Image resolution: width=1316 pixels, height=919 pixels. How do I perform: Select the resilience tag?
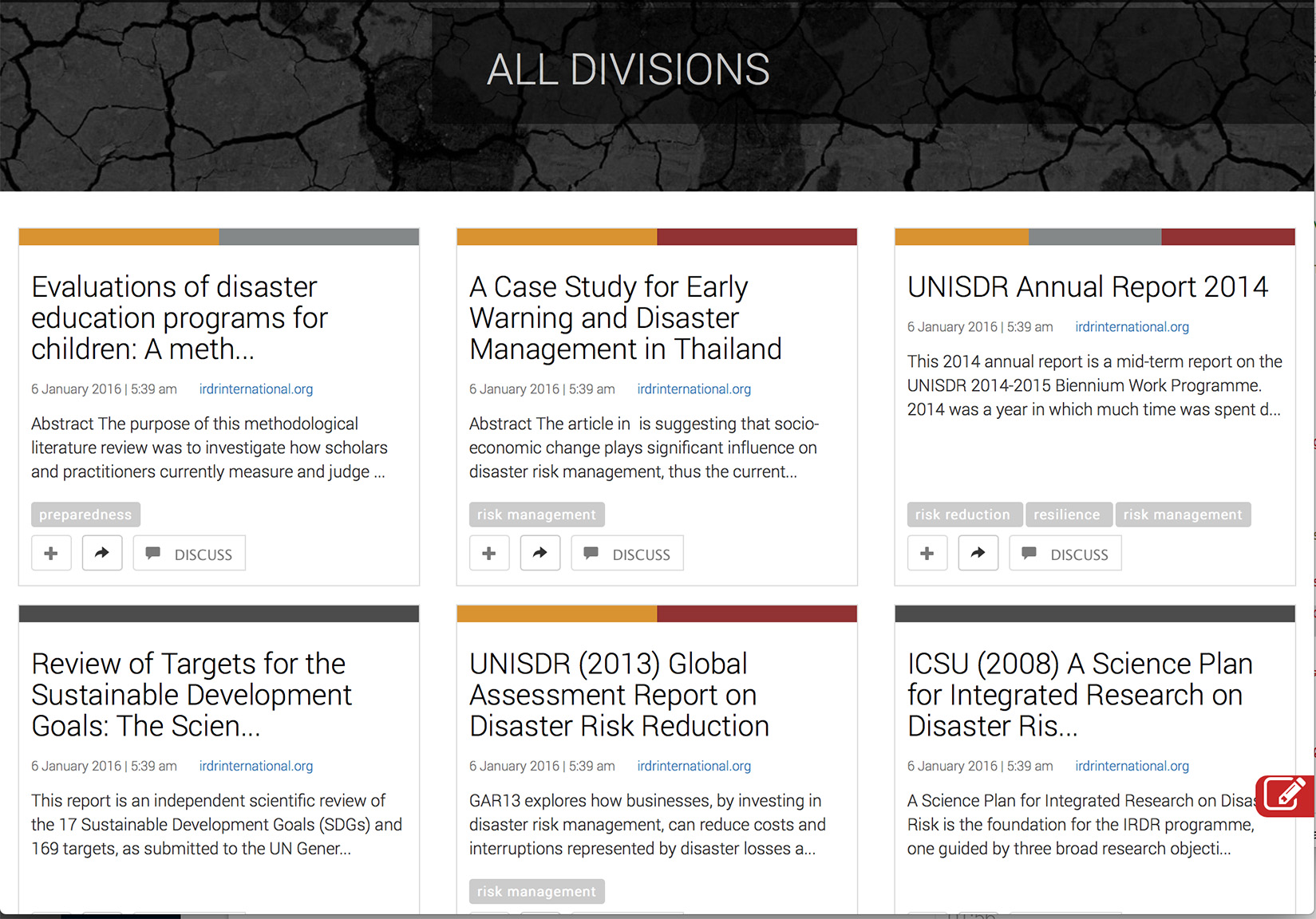[1067, 515]
